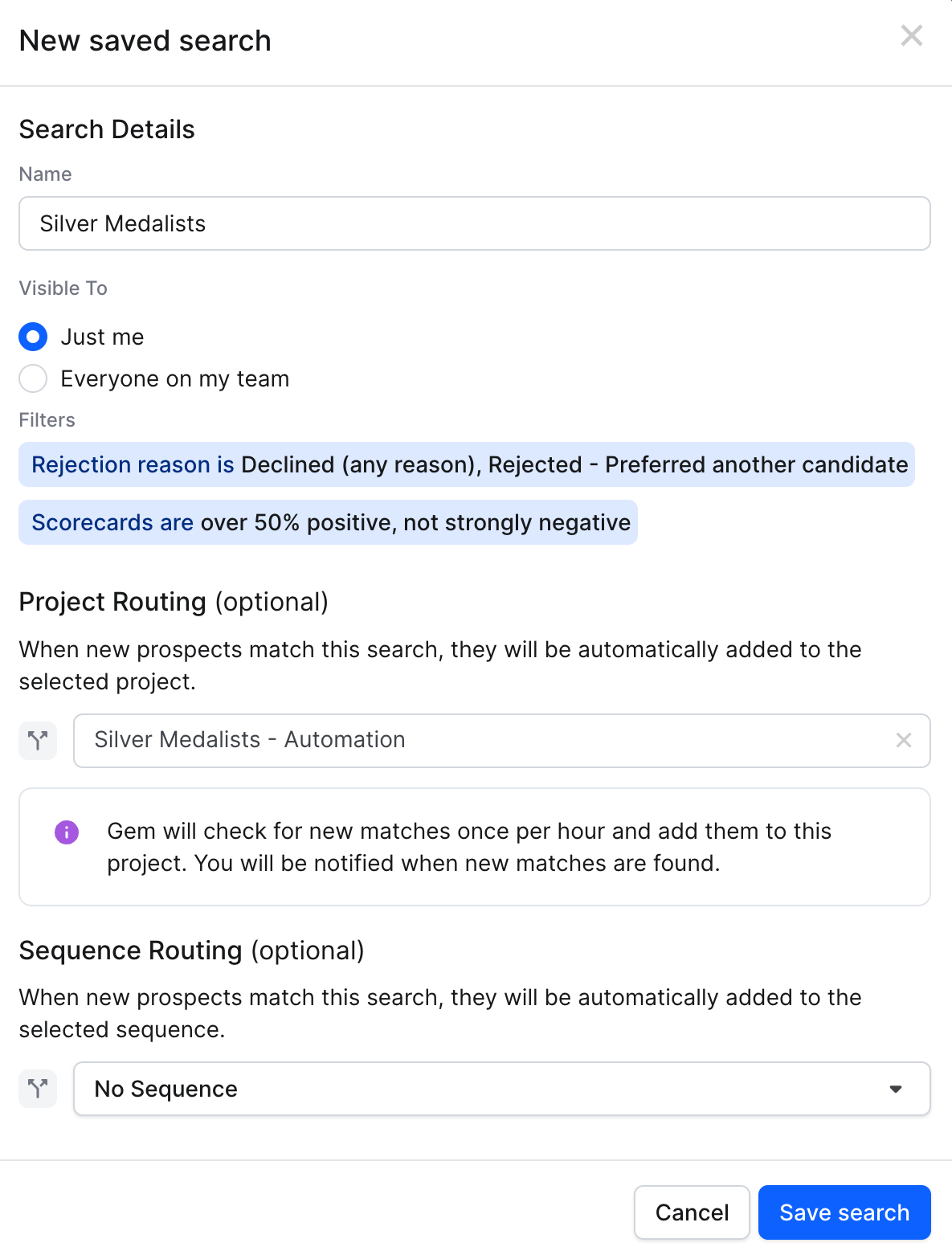Viewport: 952px width, 1251px height.
Task: Click the Rejection reason filter chip
Action: [467, 464]
